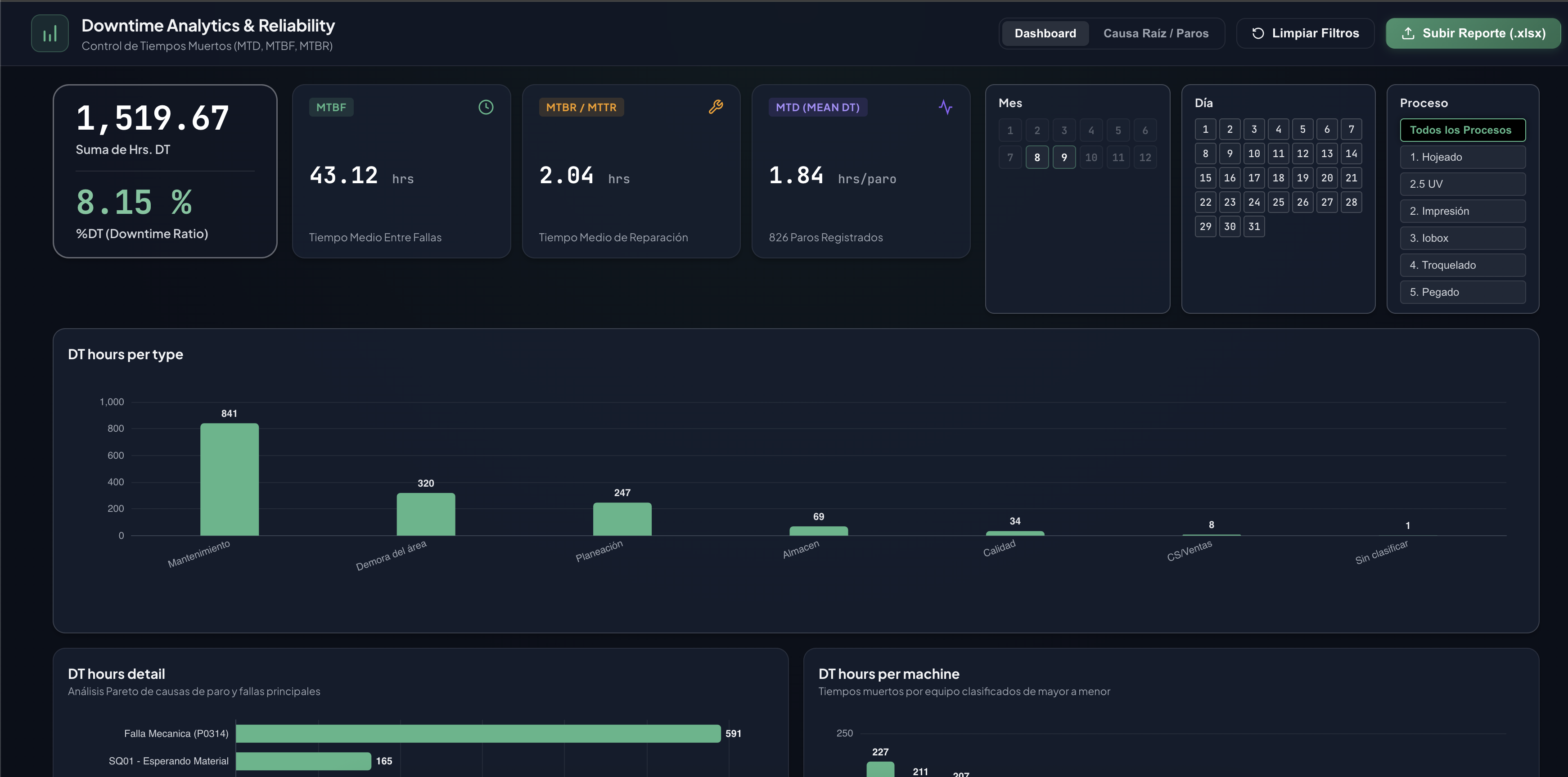The height and width of the screenshot is (777, 1568).
Task: Filter by process 2.5 UV
Action: pyautogui.click(x=1463, y=184)
